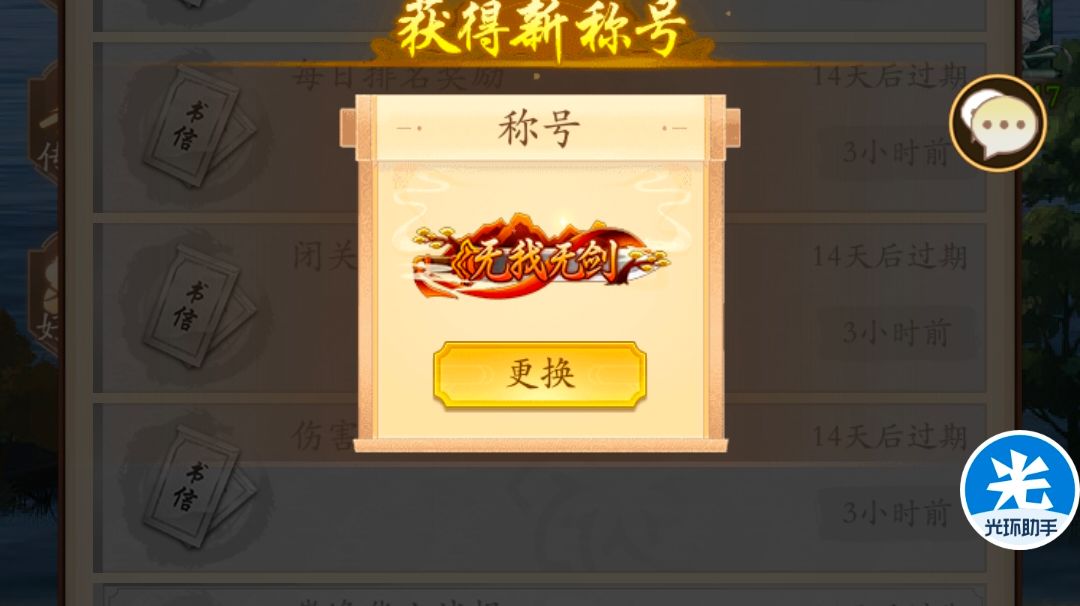
Task: Click the second 3小时前 timestamp
Action: (896, 333)
